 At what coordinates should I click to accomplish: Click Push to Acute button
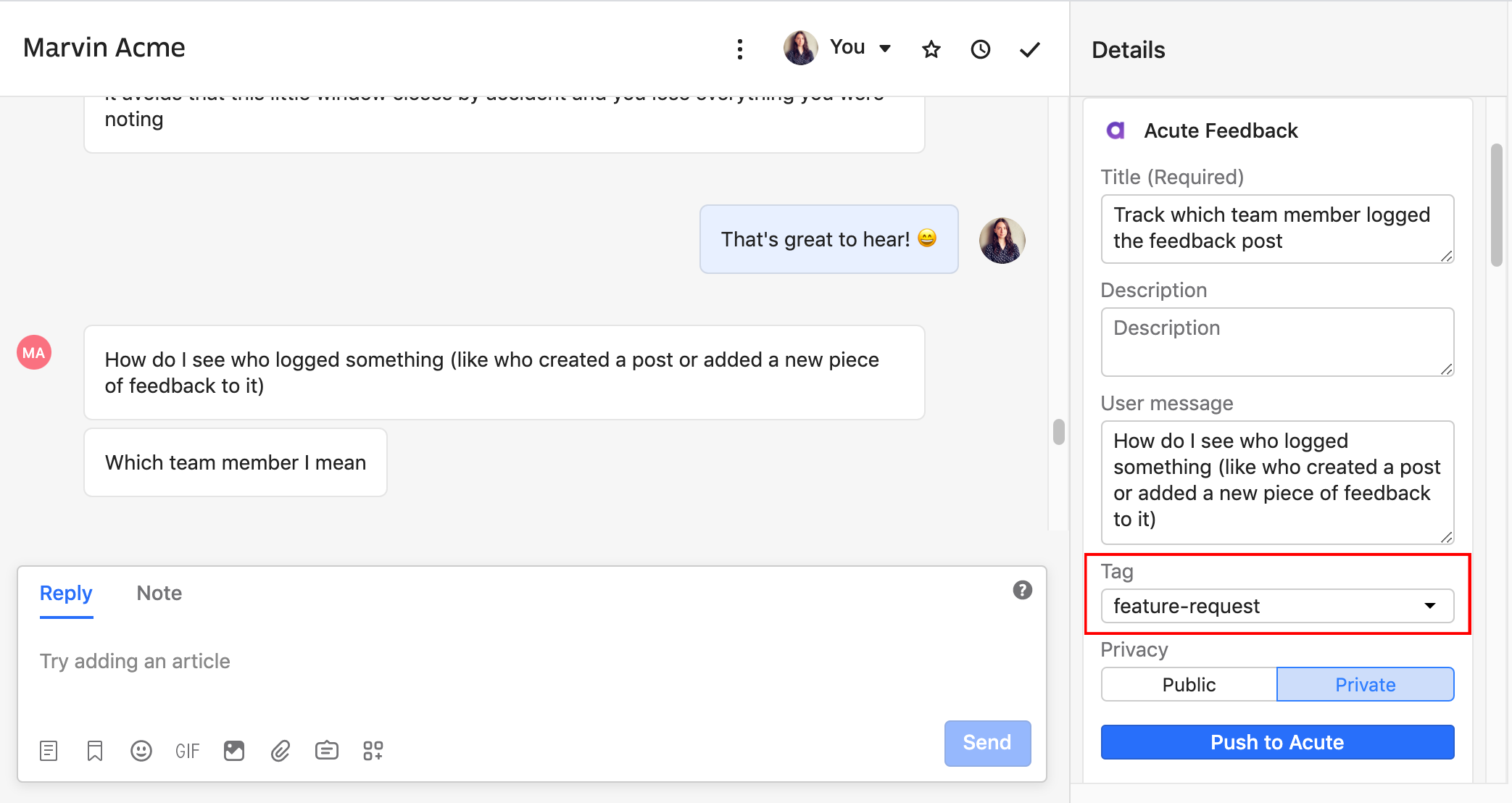tap(1277, 741)
